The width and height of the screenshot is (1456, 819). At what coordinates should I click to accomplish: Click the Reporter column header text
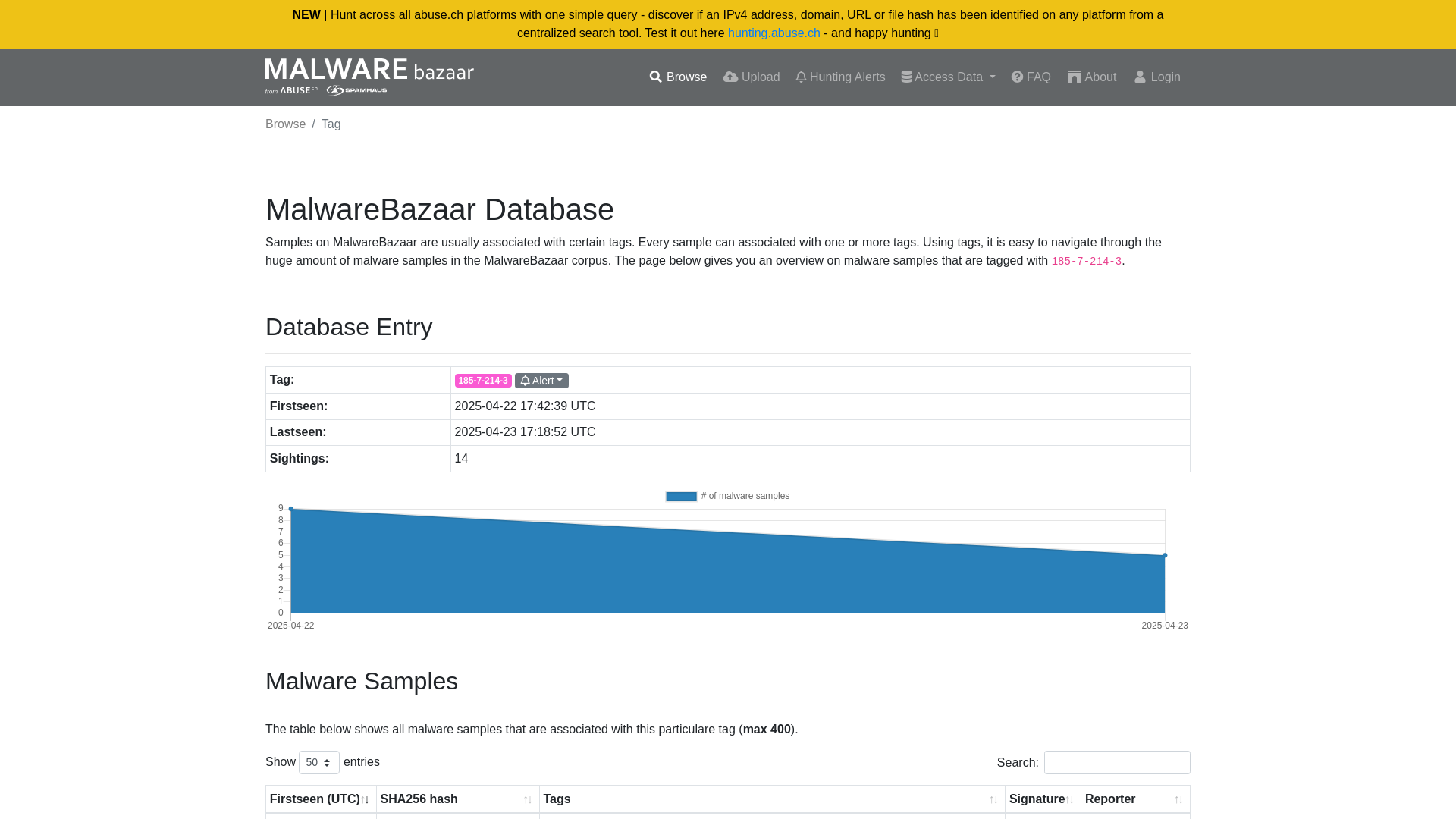click(1110, 799)
